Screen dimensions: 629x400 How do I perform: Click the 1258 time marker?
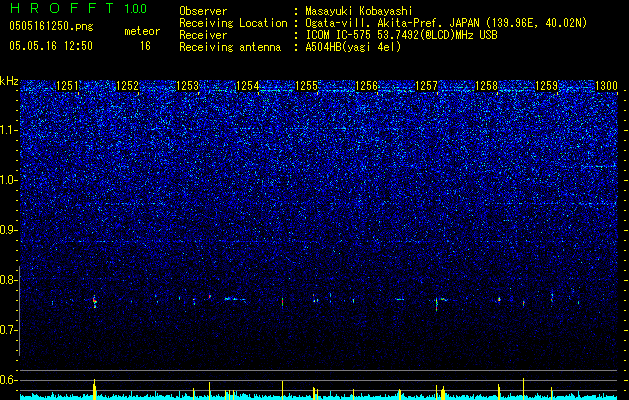[487, 85]
